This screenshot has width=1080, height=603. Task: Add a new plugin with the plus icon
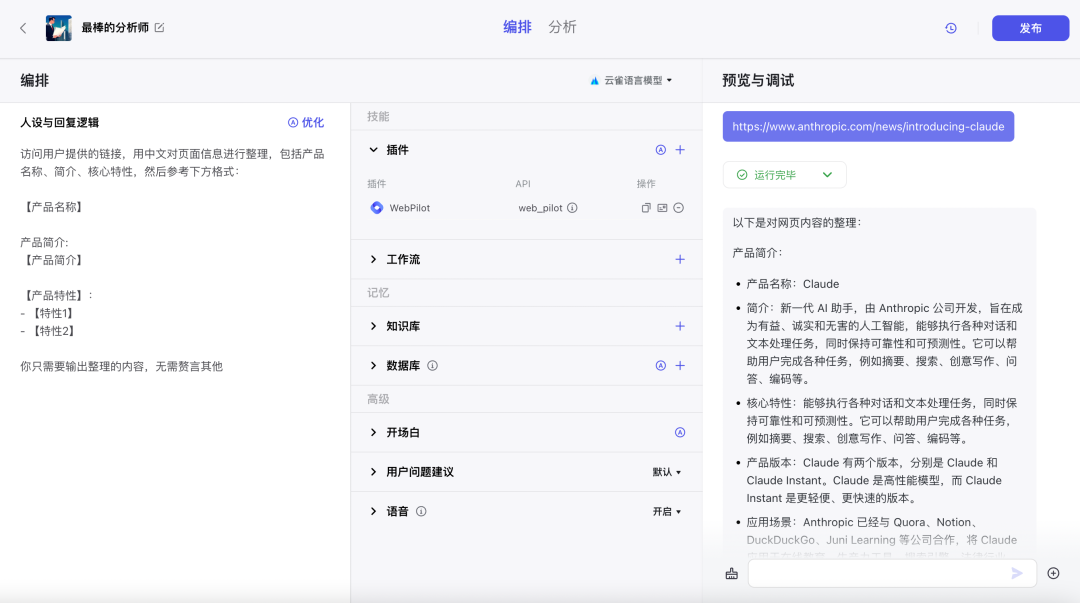point(680,150)
